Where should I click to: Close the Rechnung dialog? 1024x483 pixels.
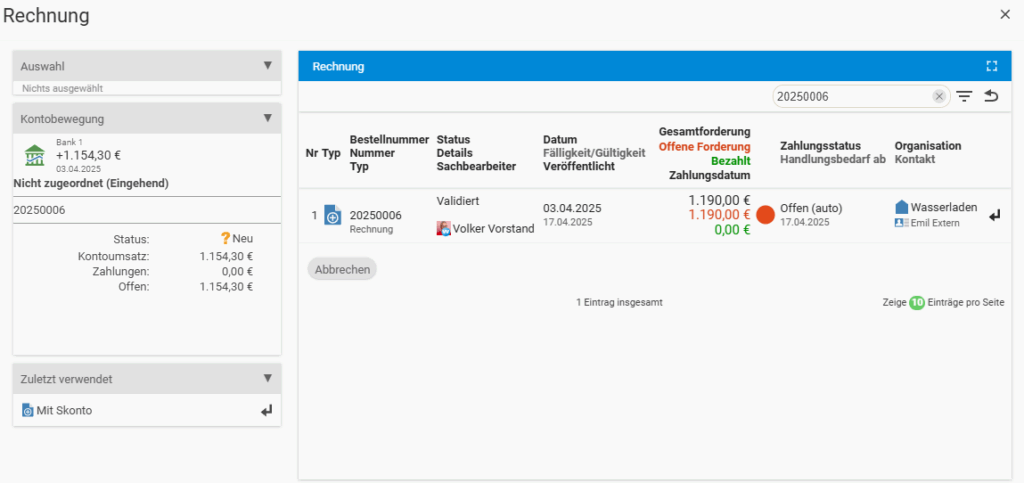(x=1005, y=14)
